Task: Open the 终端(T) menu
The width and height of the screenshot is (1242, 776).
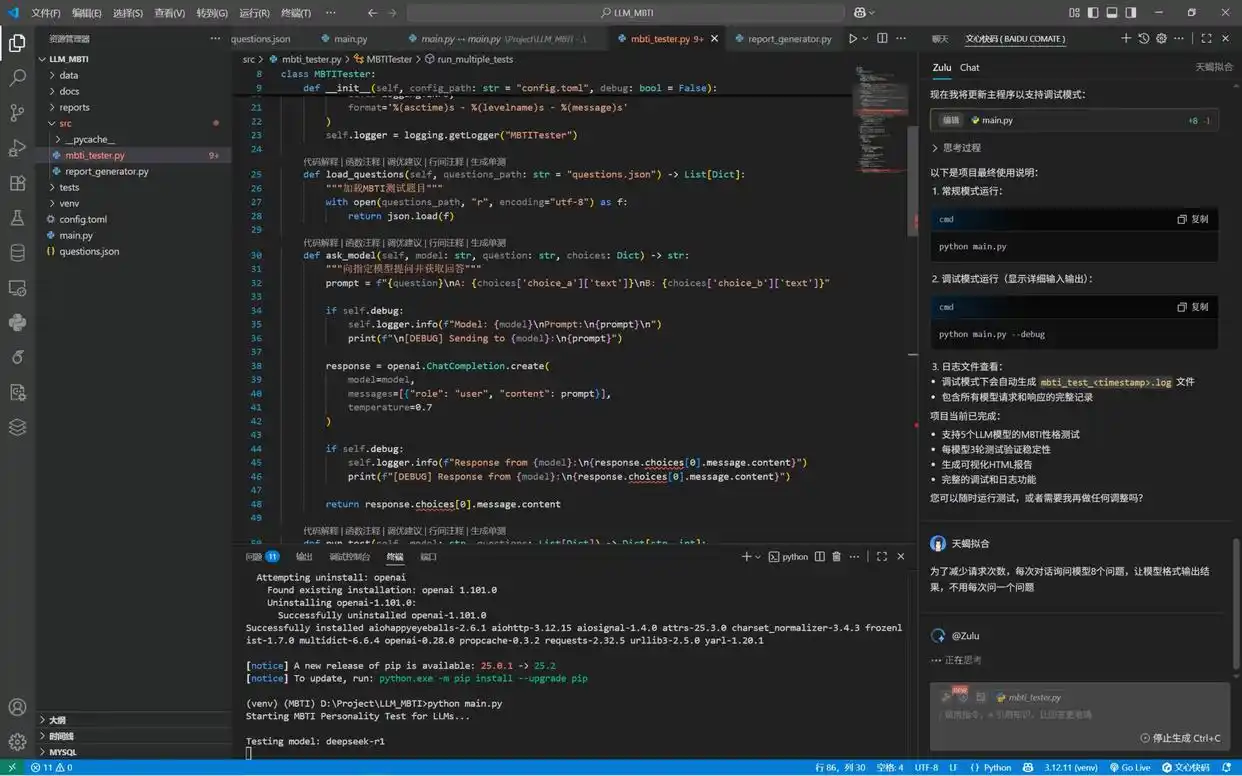Action: (x=294, y=13)
